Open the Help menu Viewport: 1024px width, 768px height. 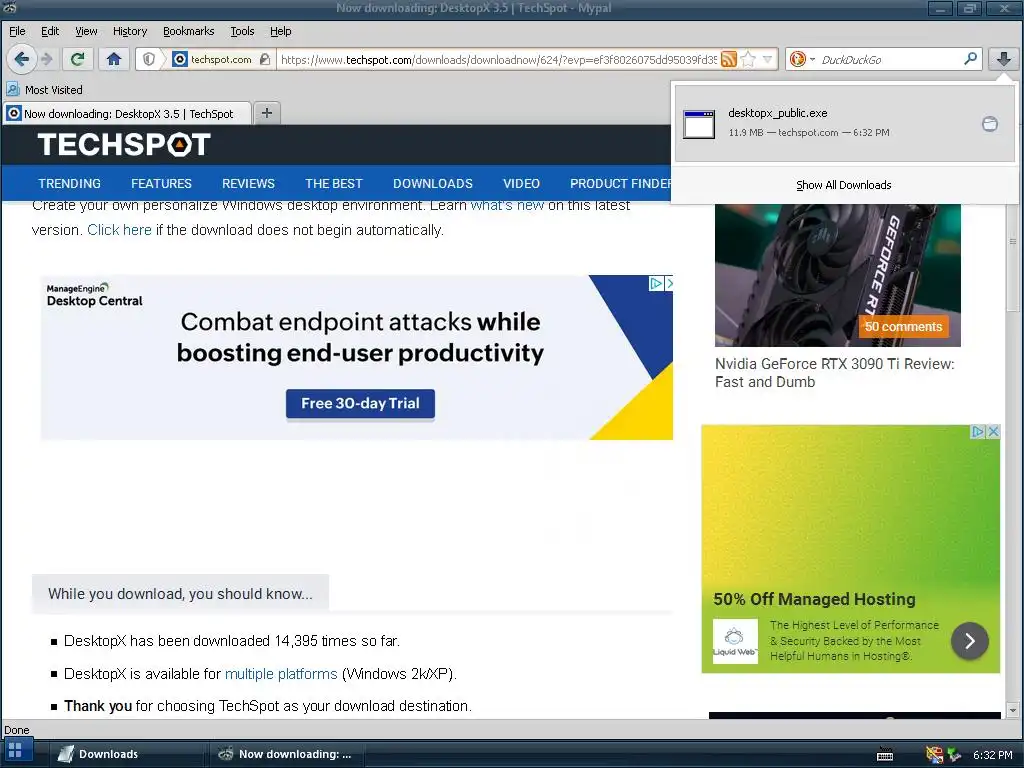[x=280, y=31]
